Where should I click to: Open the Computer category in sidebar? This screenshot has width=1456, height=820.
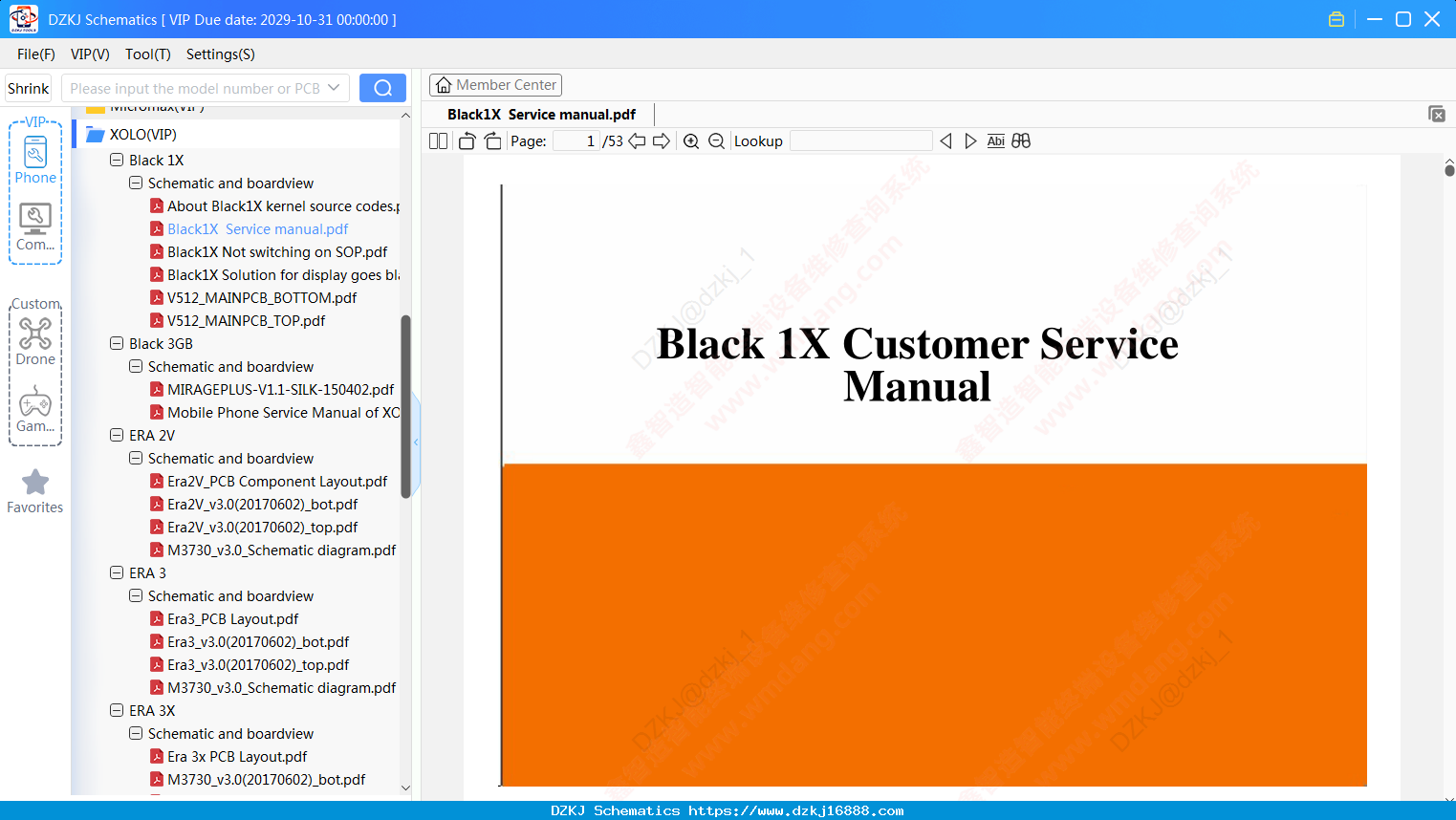point(35,227)
